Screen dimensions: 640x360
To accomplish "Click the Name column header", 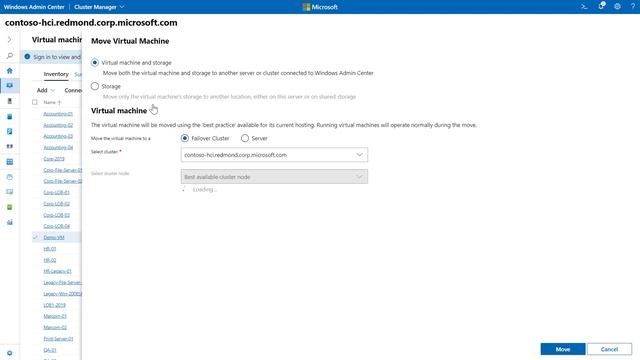I will click(49, 102).
